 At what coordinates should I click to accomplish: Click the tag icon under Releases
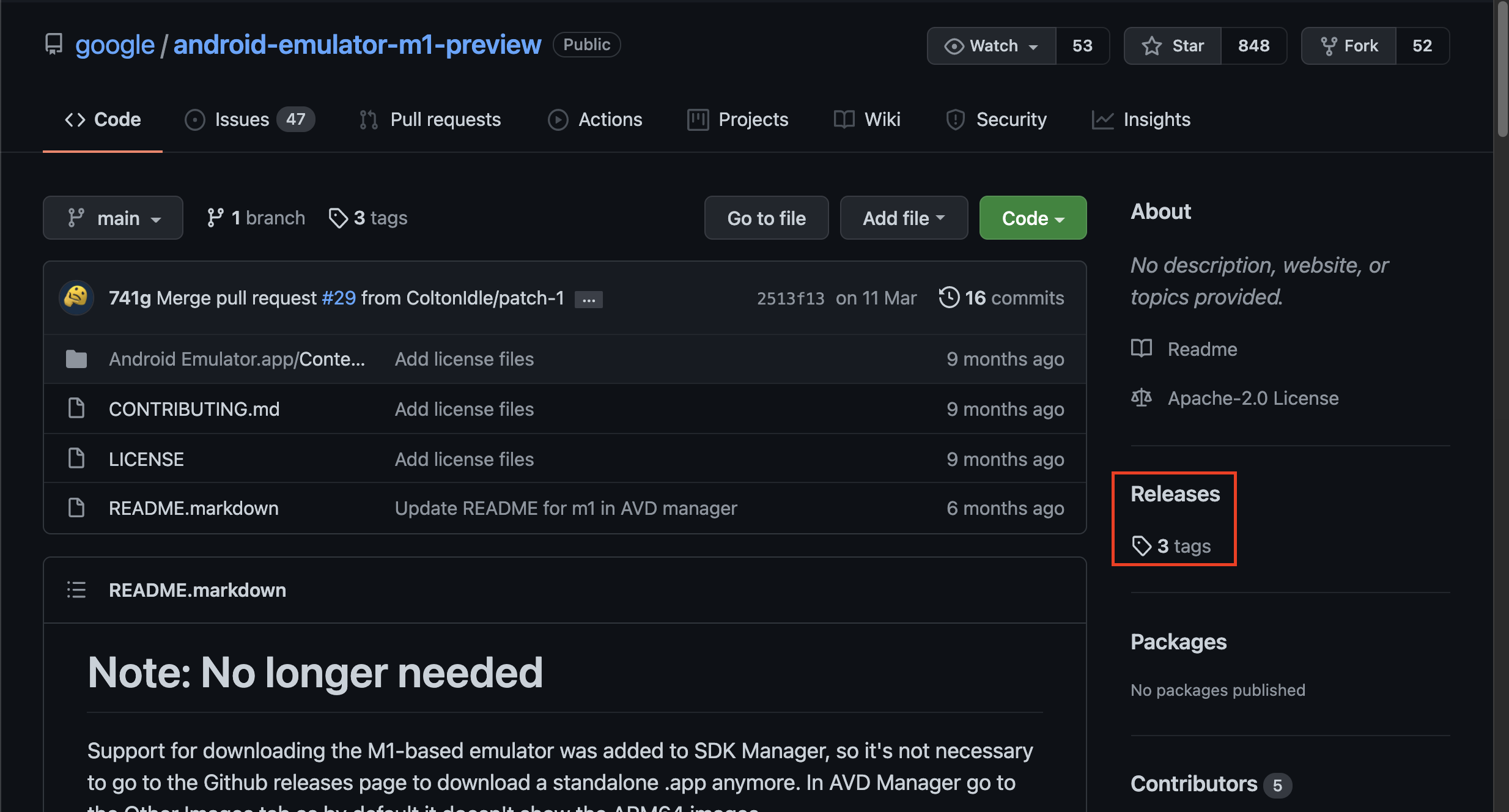tap(1142, 546)
